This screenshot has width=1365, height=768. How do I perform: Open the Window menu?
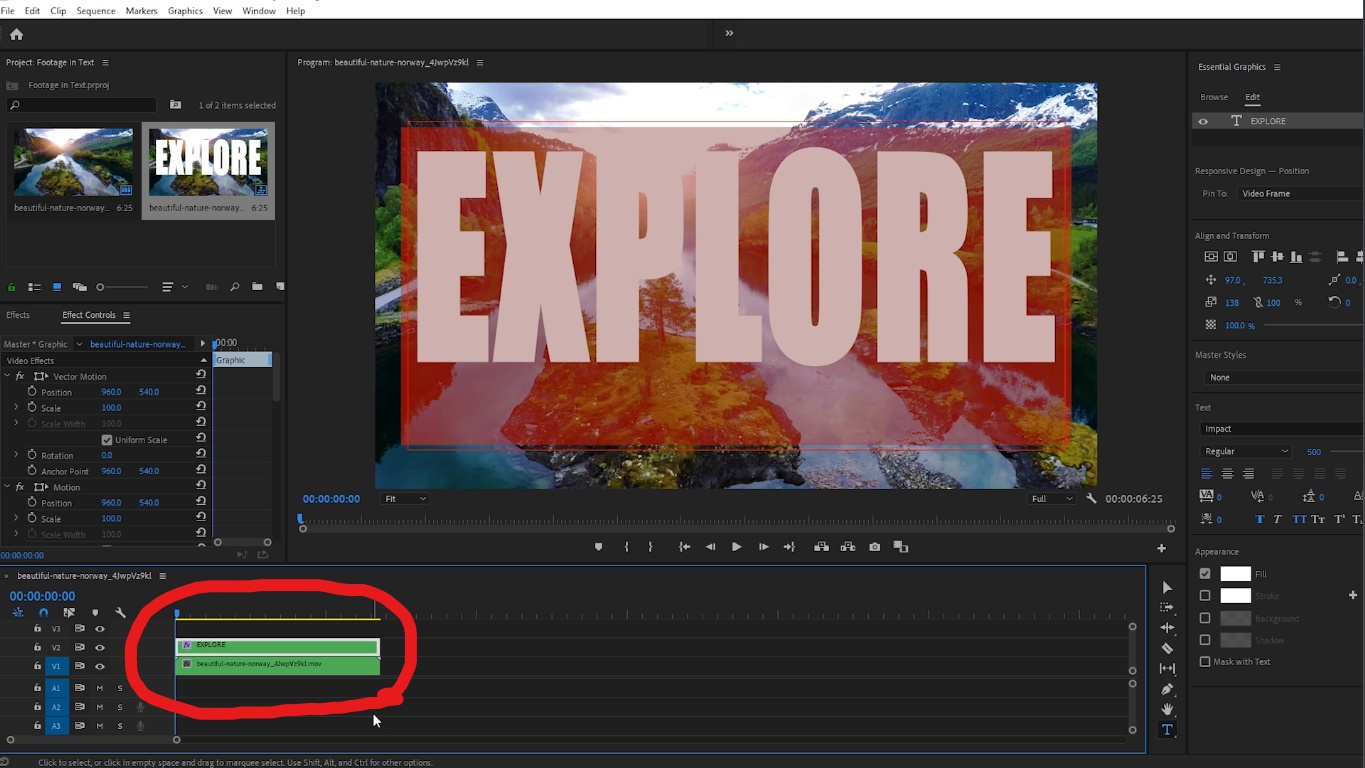point(259,11)
